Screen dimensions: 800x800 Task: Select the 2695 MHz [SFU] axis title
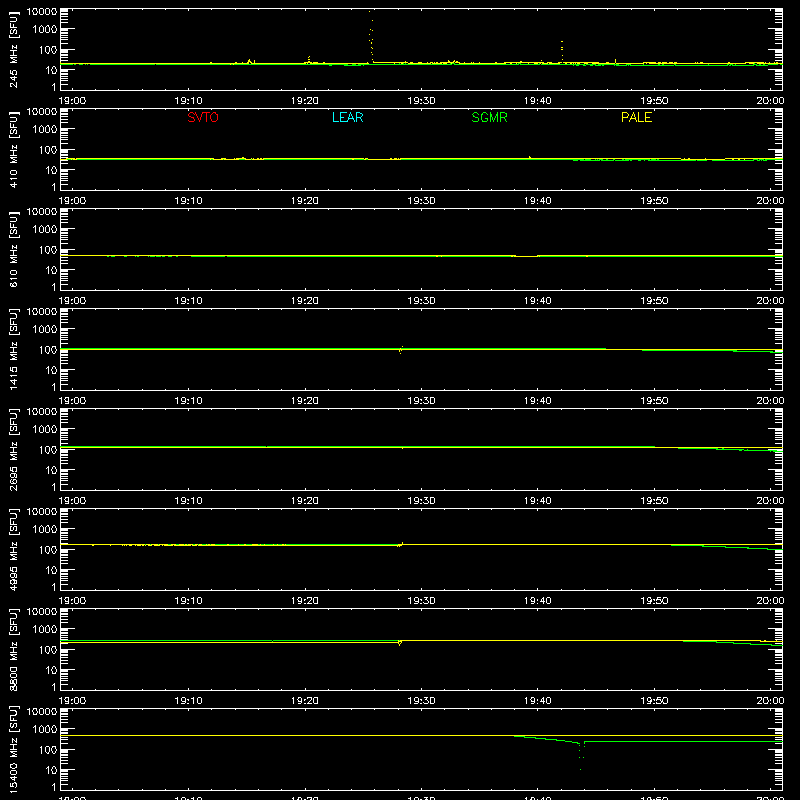[x=13, y=450]
